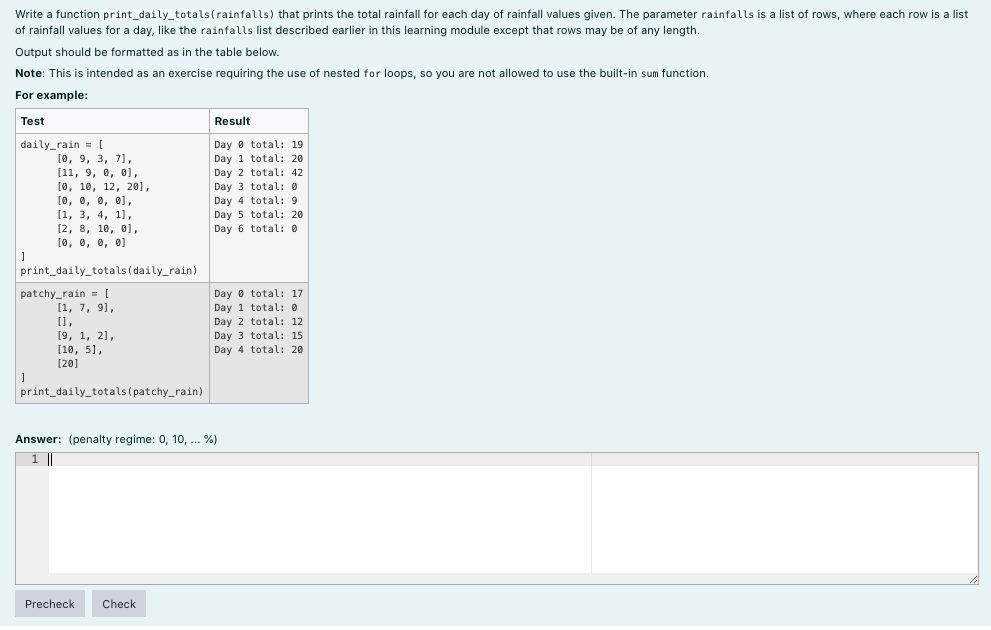
Task: Click the 'Answer:' label above the editor
Action: (39, 439)
